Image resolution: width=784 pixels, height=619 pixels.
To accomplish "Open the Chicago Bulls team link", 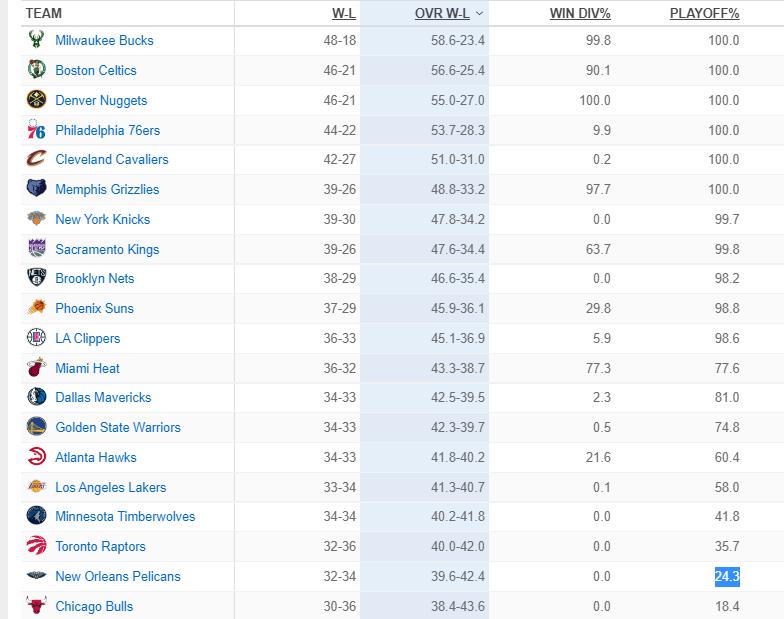I will tap(94, 606).
